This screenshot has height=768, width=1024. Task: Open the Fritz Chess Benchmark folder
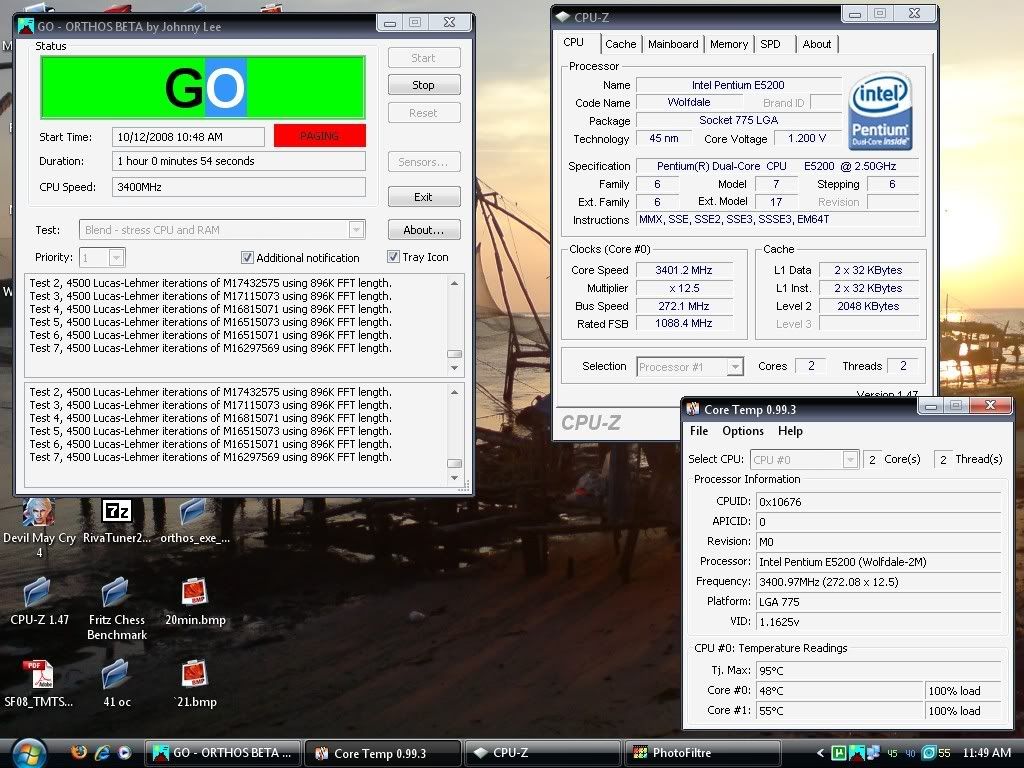116,594
